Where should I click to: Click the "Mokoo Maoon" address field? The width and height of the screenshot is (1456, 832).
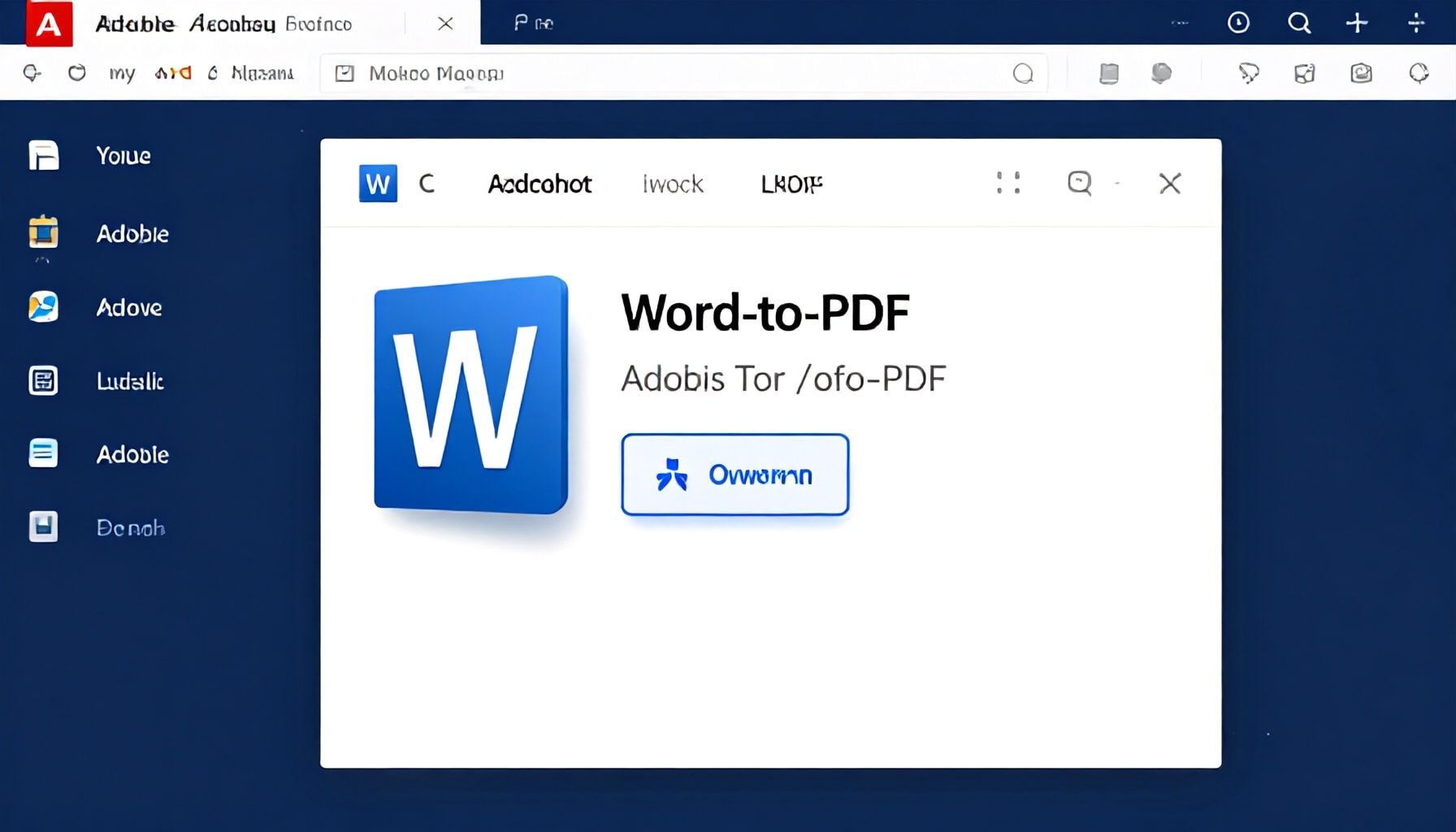coord(683,74)
